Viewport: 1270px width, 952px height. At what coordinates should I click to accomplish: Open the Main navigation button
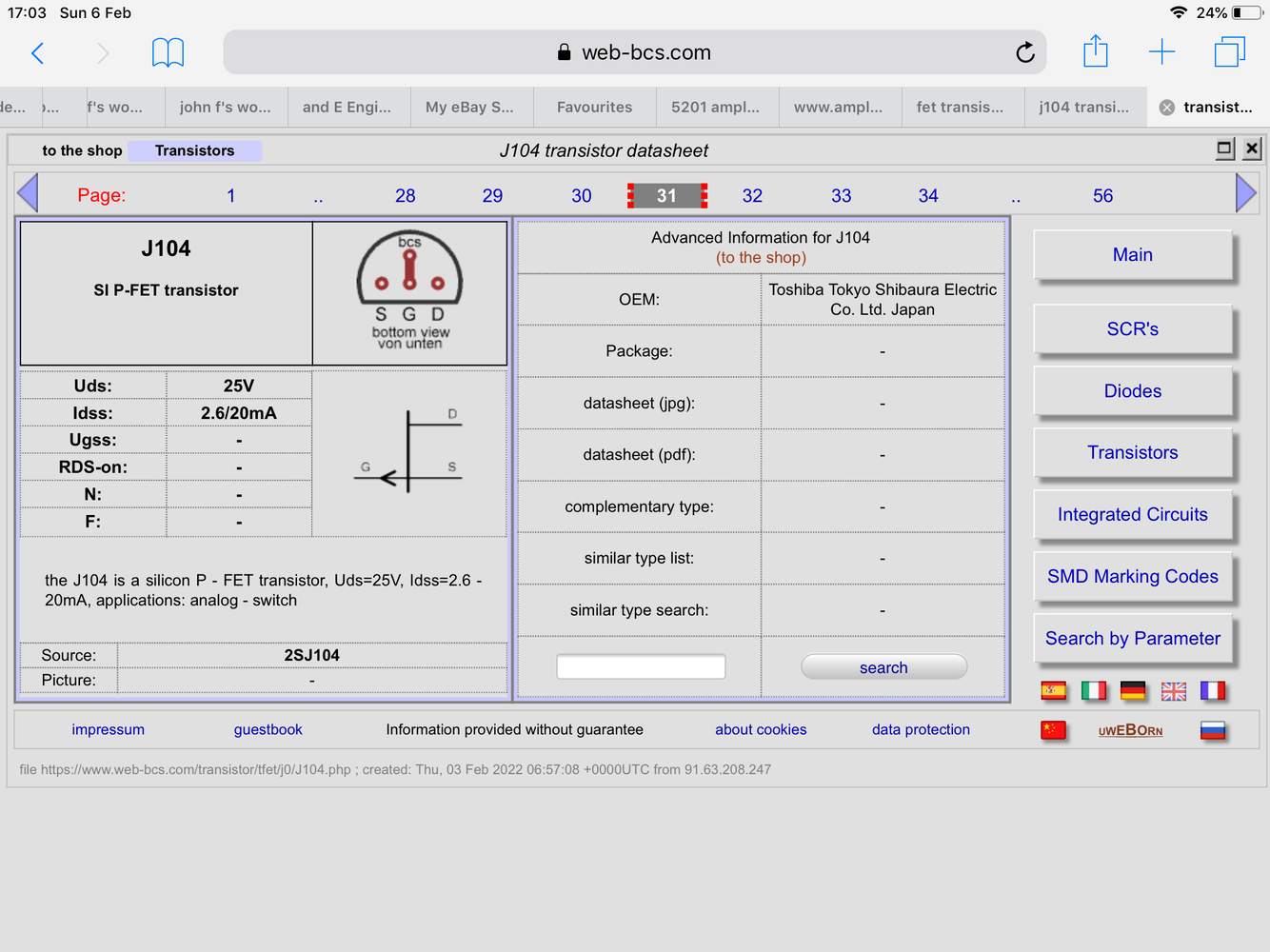point(1133,254)
